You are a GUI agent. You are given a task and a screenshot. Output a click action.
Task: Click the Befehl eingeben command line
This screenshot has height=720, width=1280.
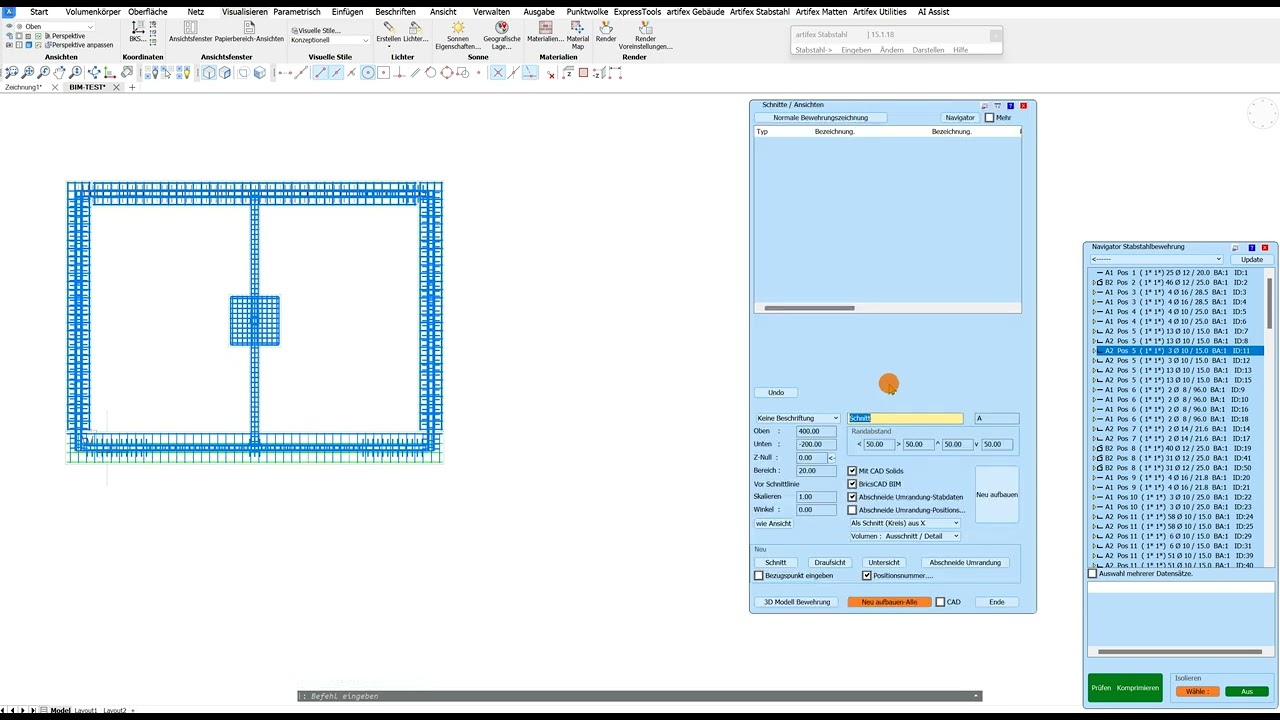coord(640,696)
